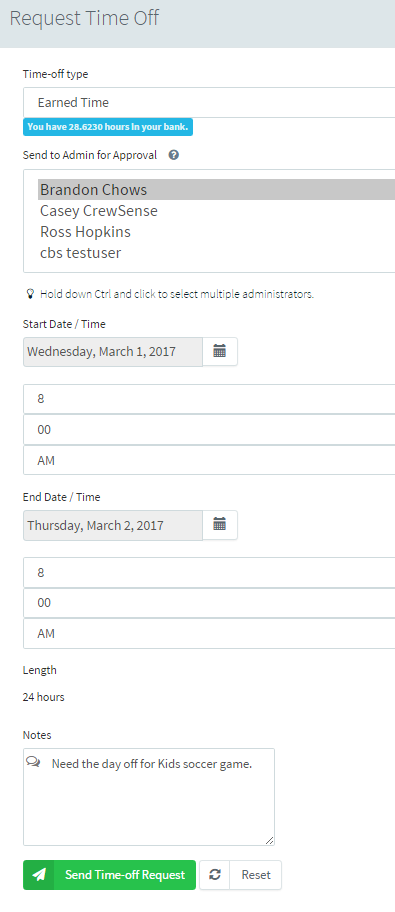
Task: Click the Reset button
Action: [240, 875]
